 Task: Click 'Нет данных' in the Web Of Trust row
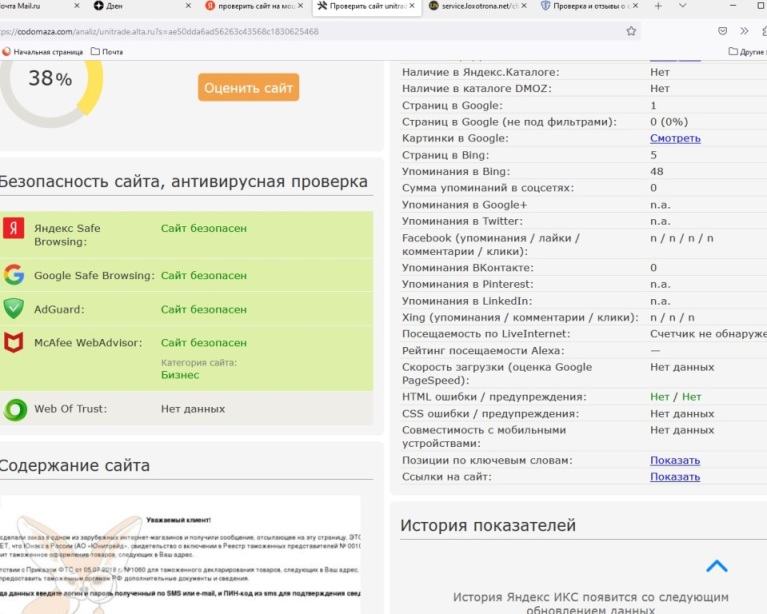[193, 409]
